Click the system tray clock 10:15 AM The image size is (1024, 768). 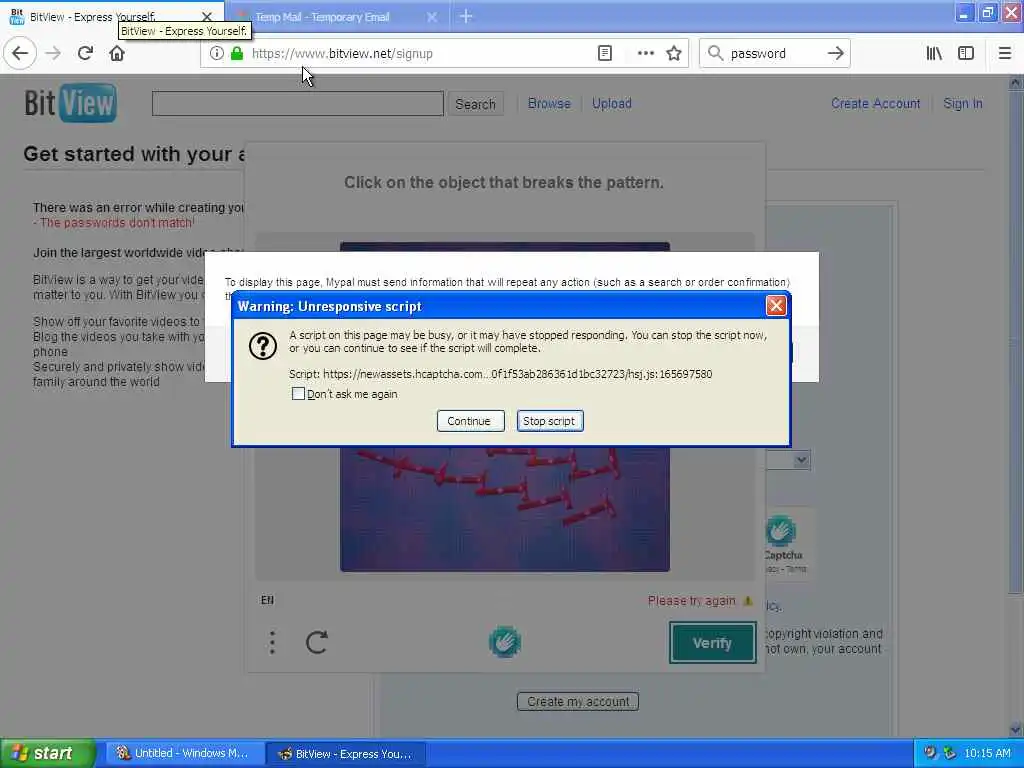click(987, 754)
